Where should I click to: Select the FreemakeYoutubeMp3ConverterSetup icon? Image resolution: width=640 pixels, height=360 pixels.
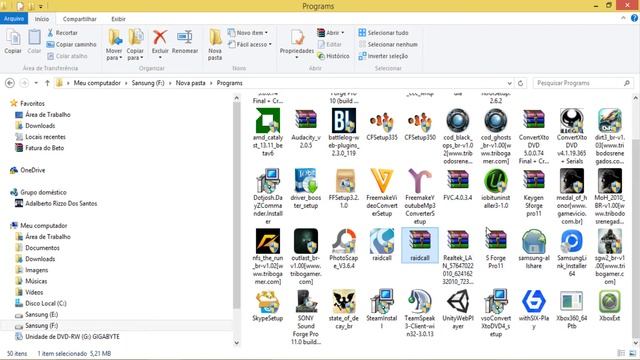[x=420, y=181]
